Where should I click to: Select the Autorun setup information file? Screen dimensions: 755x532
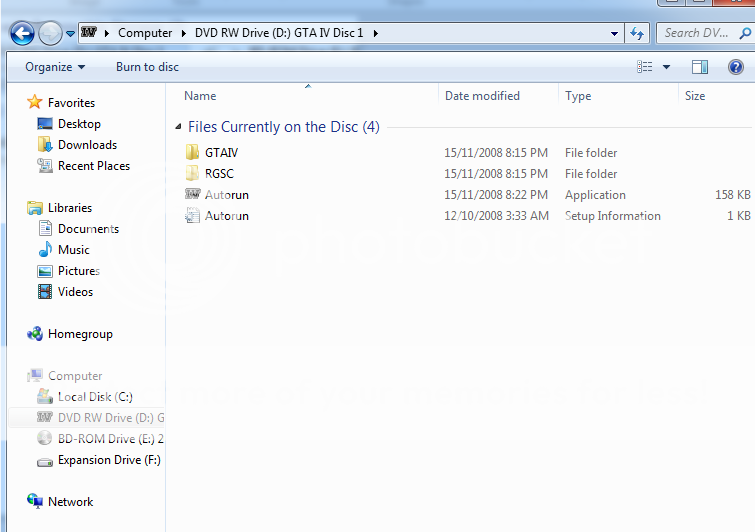pyautogui.click(x=226, y=216)
